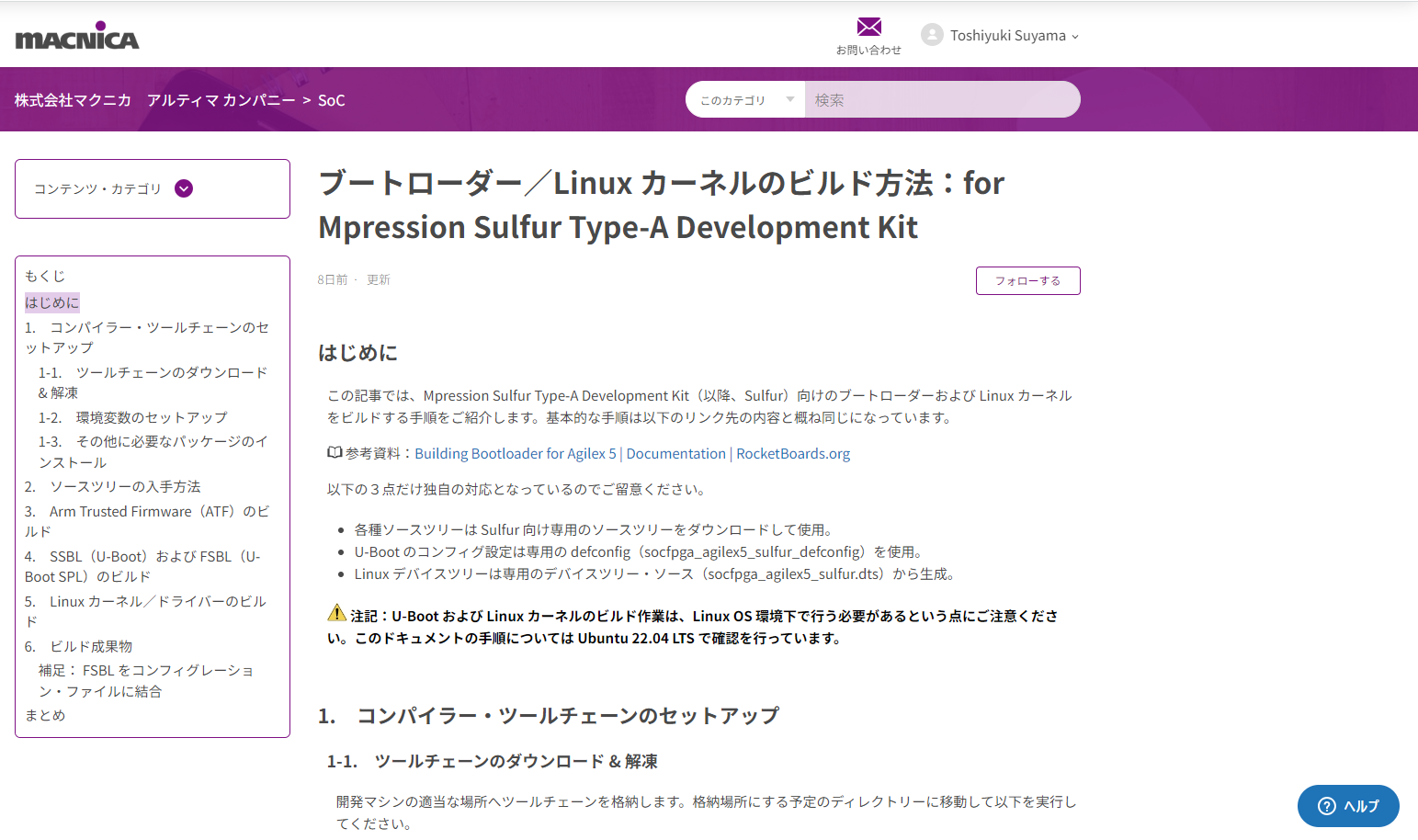Screen dimensions: 1418x840
Task: Click the ヘルプ help button
Action: click(1348, 806)
